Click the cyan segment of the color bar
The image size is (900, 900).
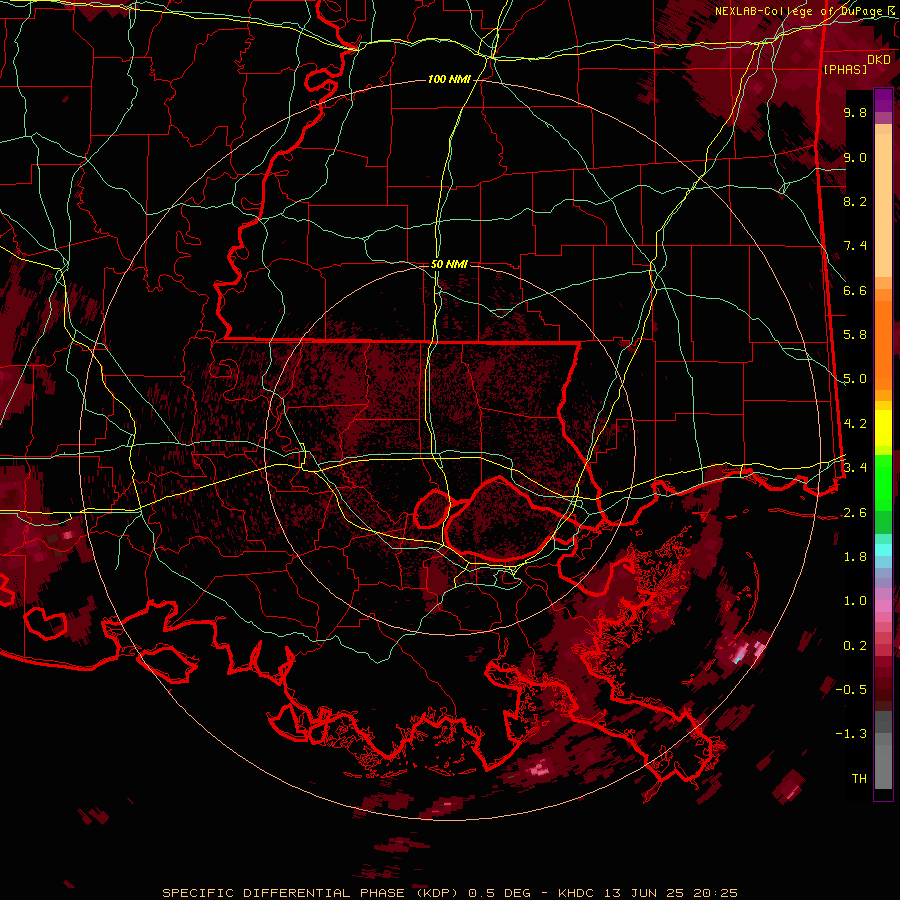click(x=883, y=550)
